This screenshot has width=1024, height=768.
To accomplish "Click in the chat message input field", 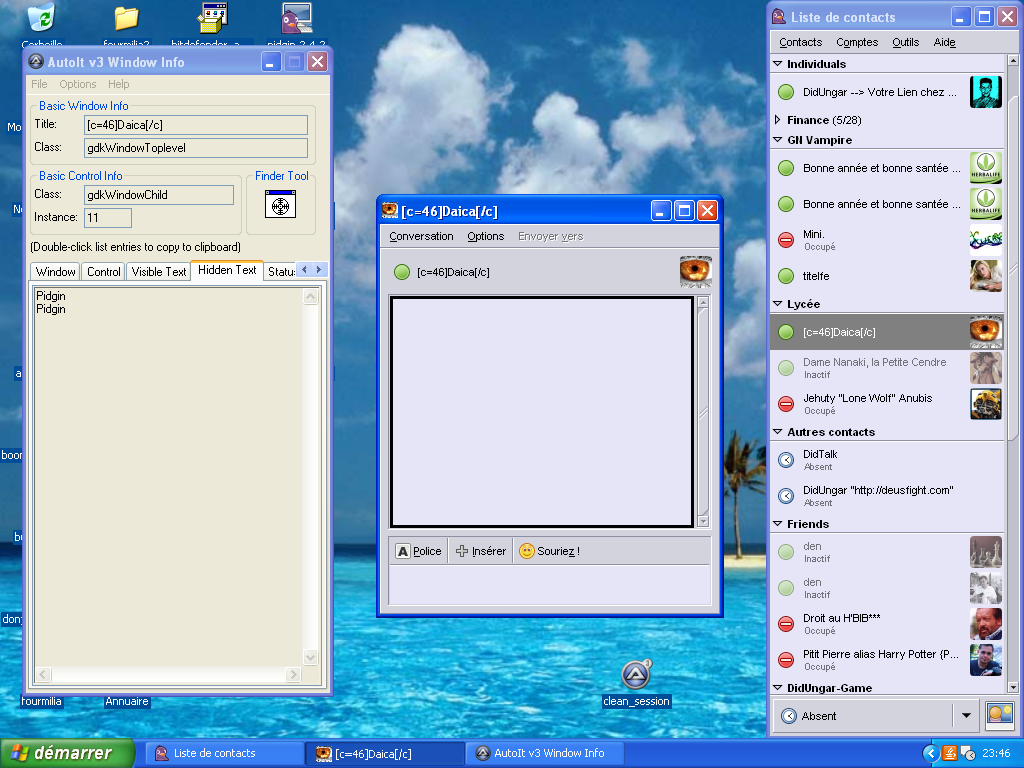I will click(x=549, y=585).
